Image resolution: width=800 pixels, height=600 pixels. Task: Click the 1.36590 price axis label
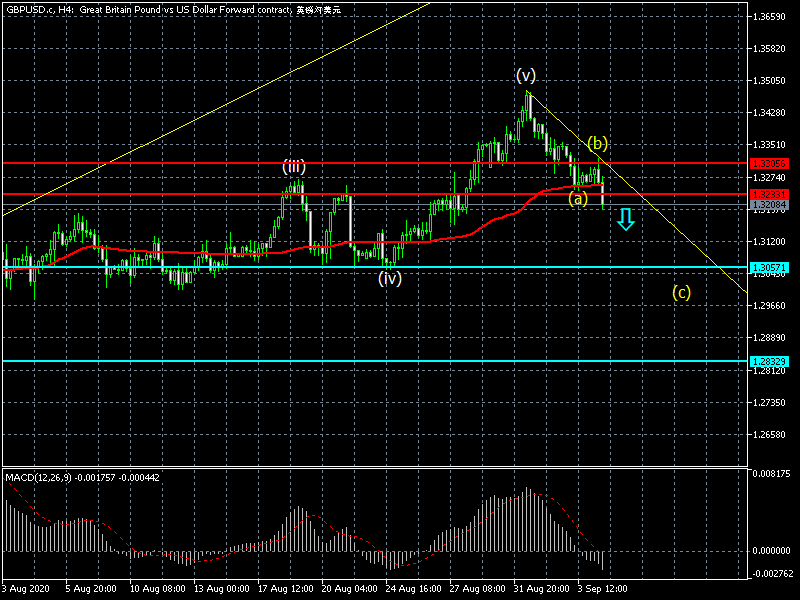pyautogui.click(x=772, y=17)
